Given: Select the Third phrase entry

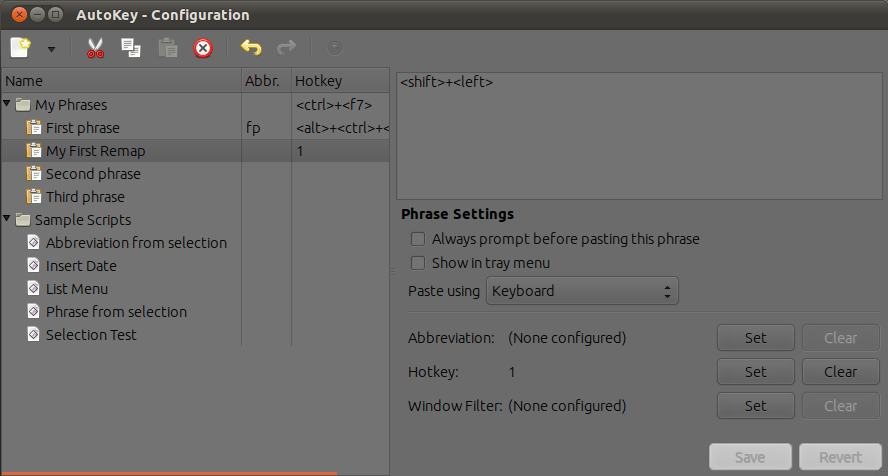Looking at the screenshot, I should 86,197.
